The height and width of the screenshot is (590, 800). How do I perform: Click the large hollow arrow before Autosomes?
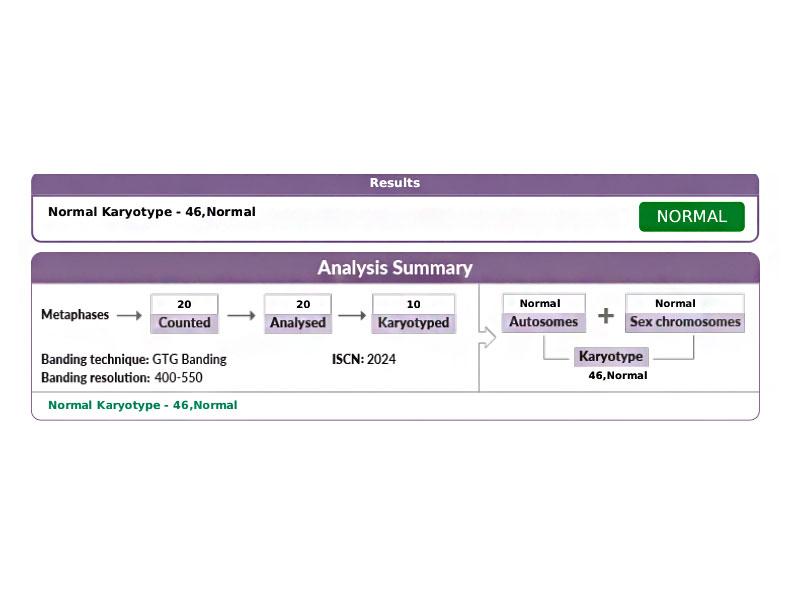tap(489, 337)
